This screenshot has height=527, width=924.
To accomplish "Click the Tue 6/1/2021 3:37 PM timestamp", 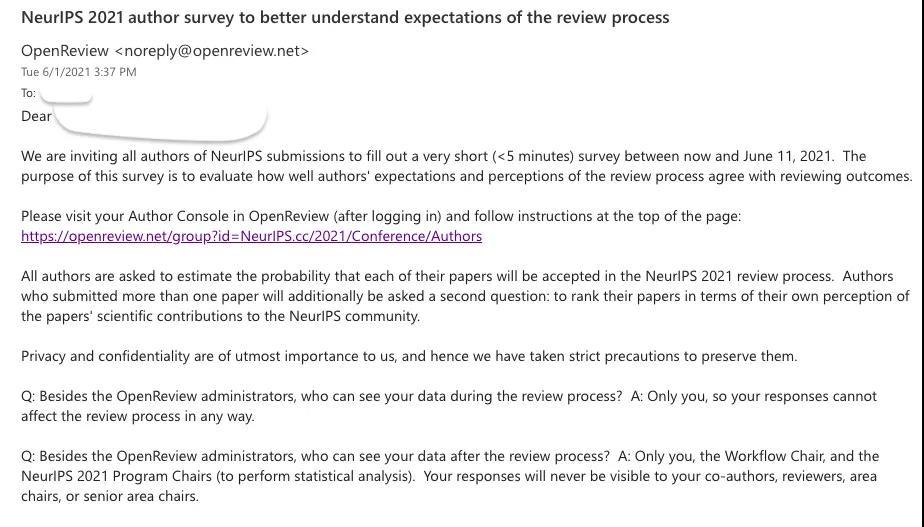I will [78, 72].
